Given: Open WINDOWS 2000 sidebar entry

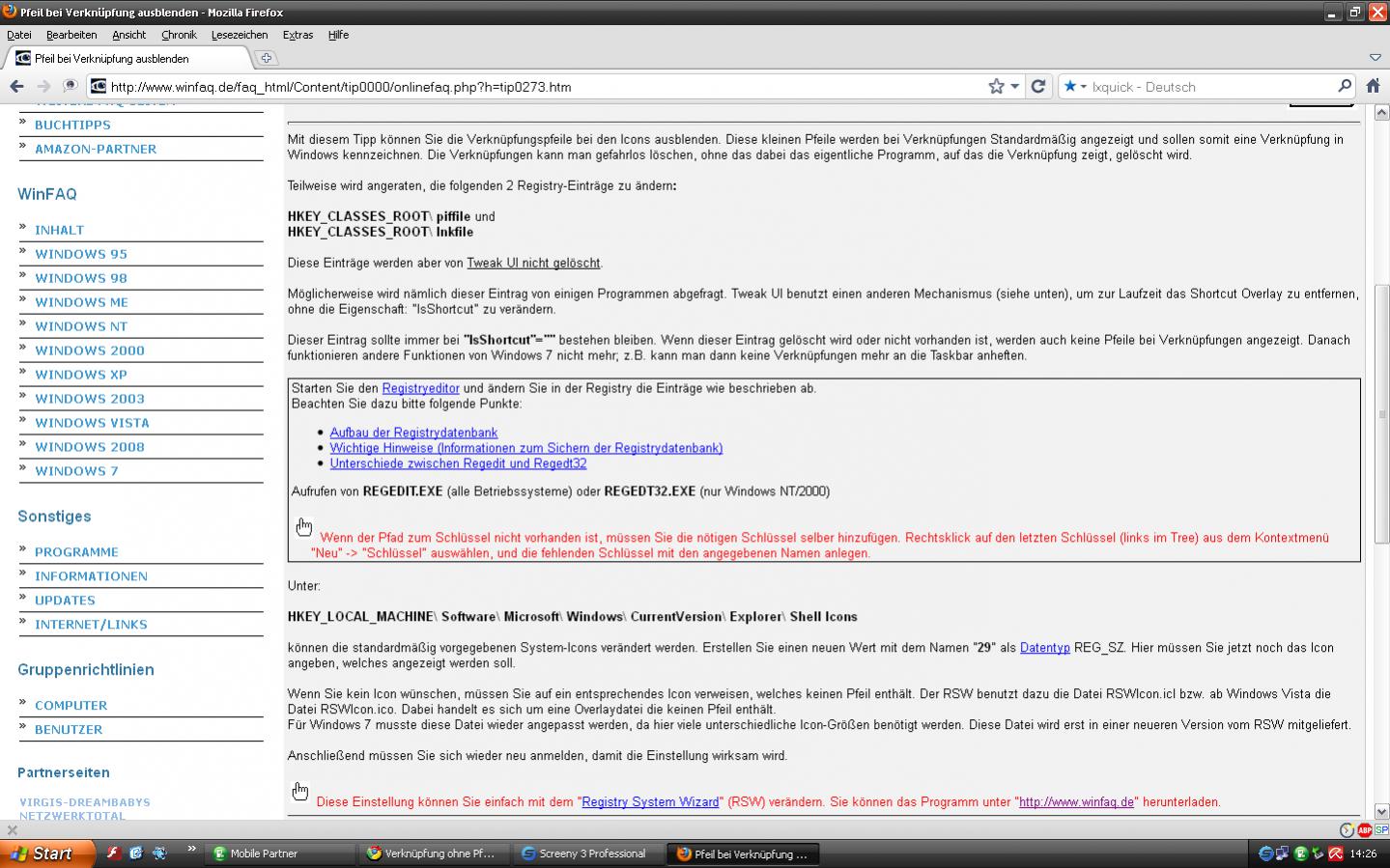Looking at the screenshot, I should [x=90, y=350].
